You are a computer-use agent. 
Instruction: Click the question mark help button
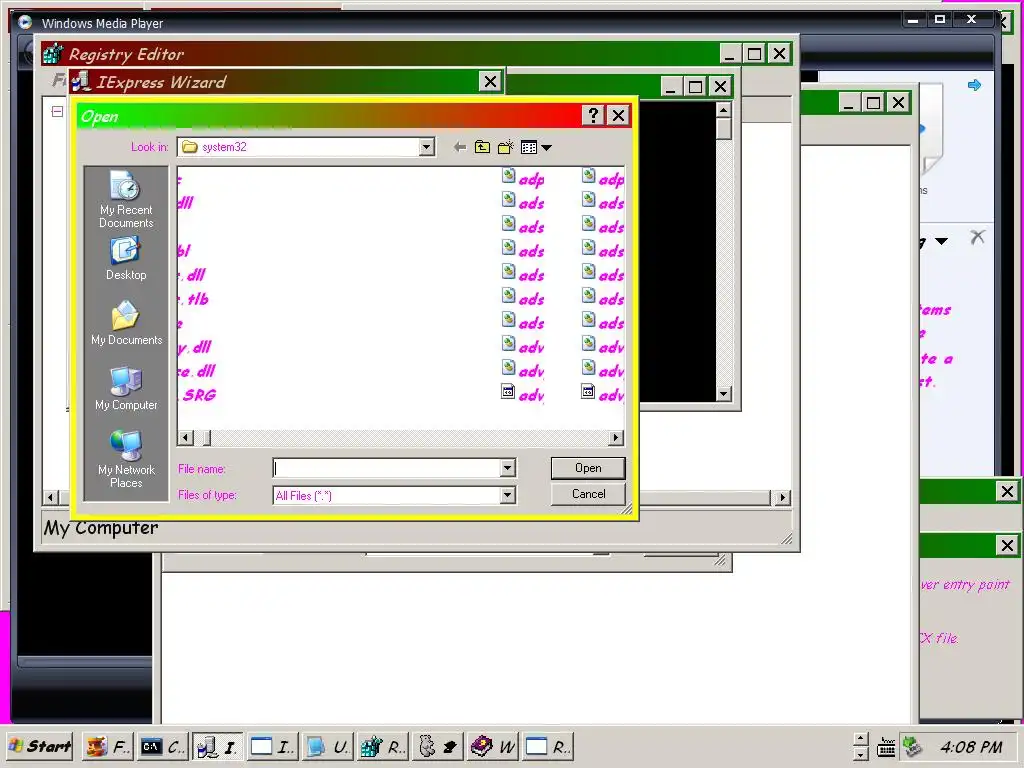pos(593,116)
